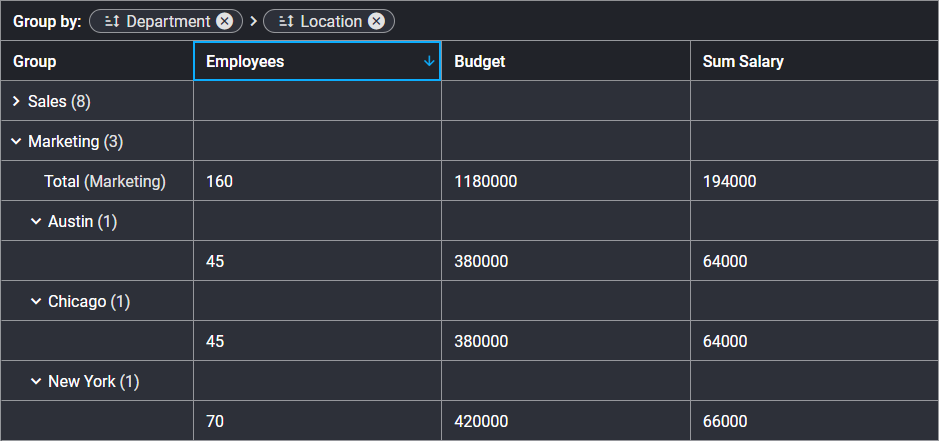Sort by the Employees column header
This screenshot has height=441, width=939.
[x=317, y=61]
